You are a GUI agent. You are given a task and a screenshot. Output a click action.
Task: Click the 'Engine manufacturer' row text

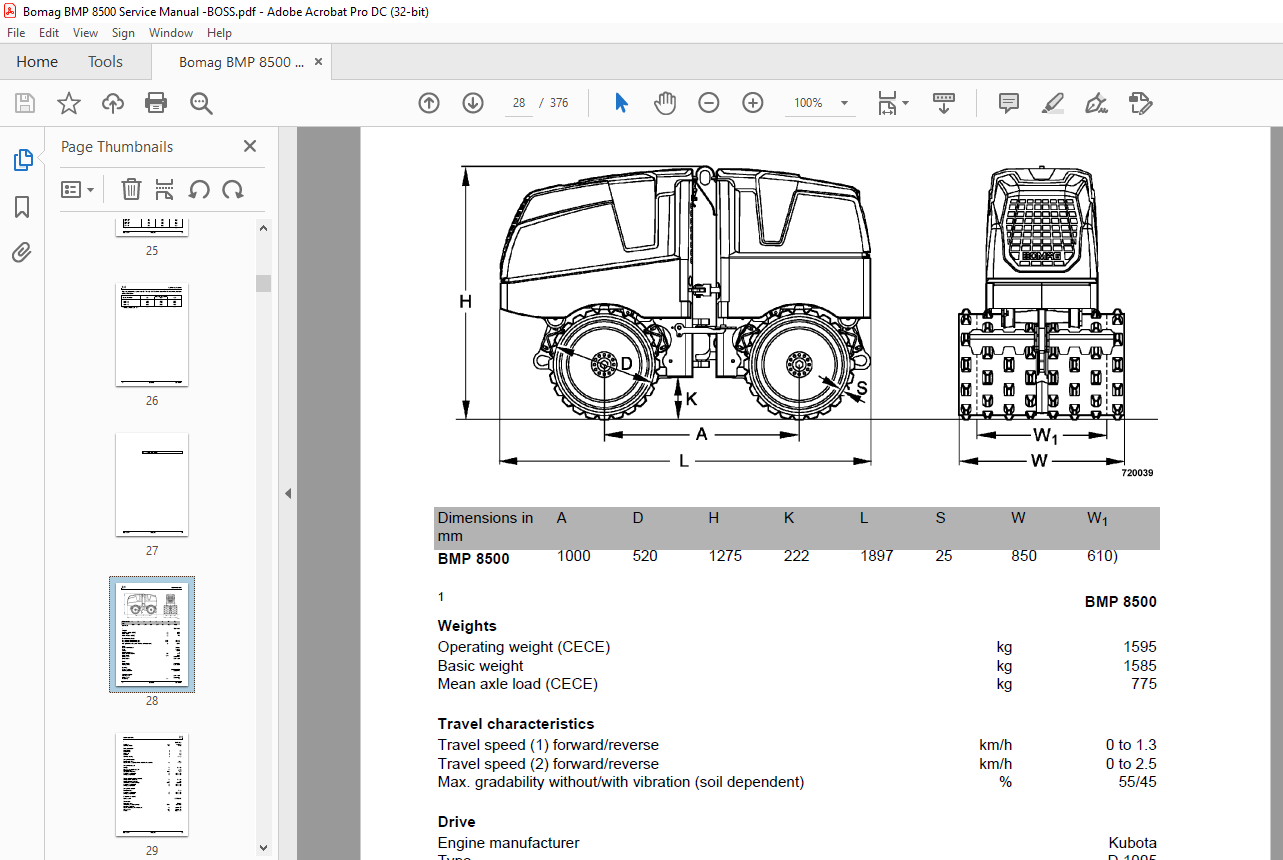pos(508,843)
